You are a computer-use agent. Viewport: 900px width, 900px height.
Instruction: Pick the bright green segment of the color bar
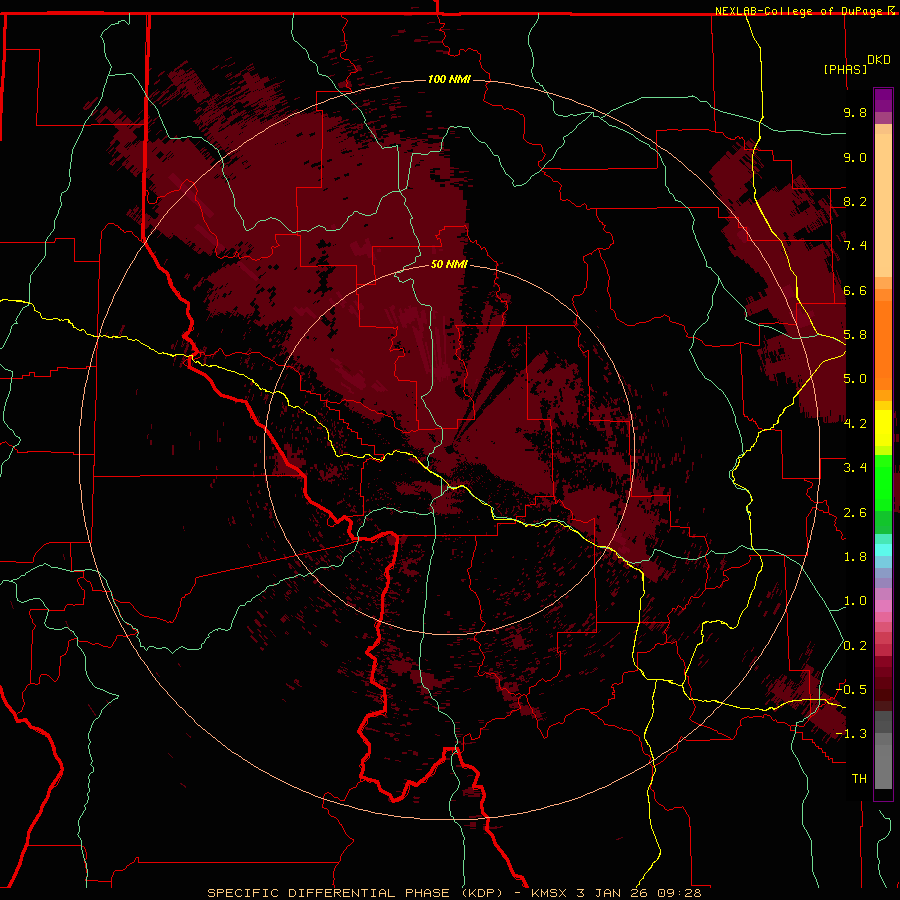click(x=883, y=482)
